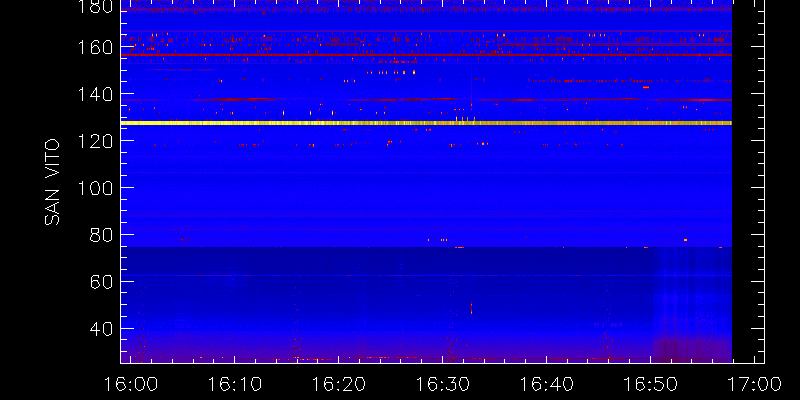Click the 16:40 time axis label
Screen dimensions: 800x400
point(546,384)
